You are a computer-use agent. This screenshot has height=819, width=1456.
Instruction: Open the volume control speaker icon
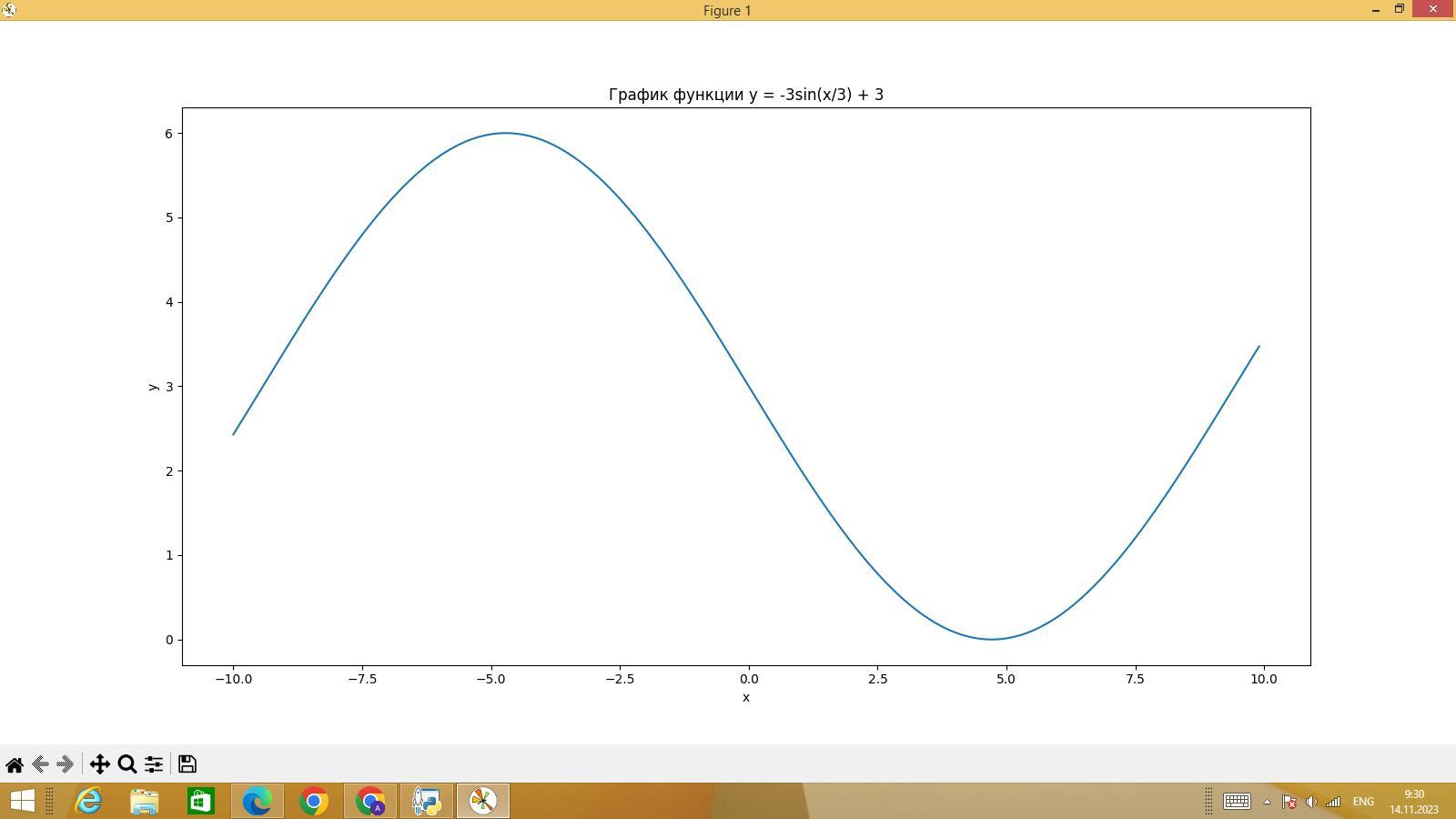[1311, 802]
